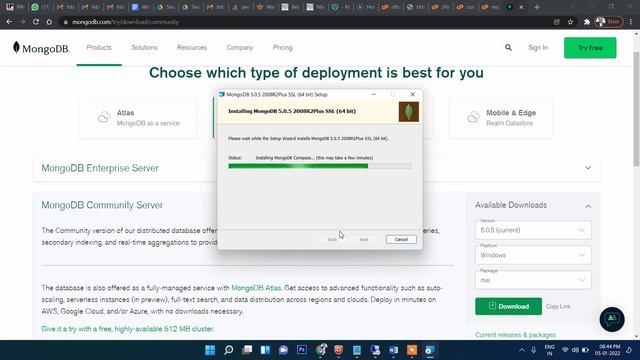The image size is (640, 360).
Task: Open the Products menu
Action: [99, 48]
